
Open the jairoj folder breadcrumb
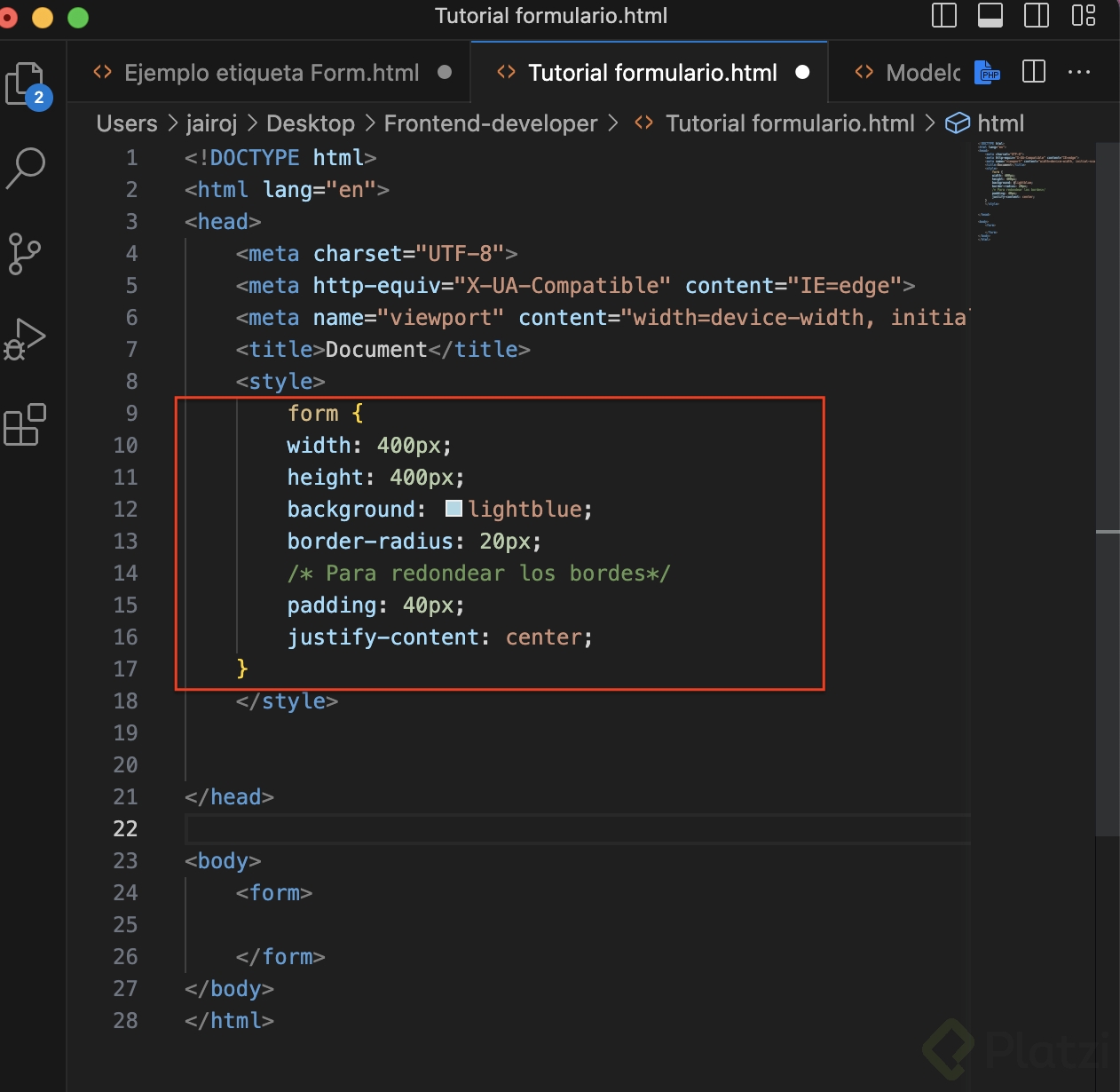pyautogui.click(x=211, y=123)
